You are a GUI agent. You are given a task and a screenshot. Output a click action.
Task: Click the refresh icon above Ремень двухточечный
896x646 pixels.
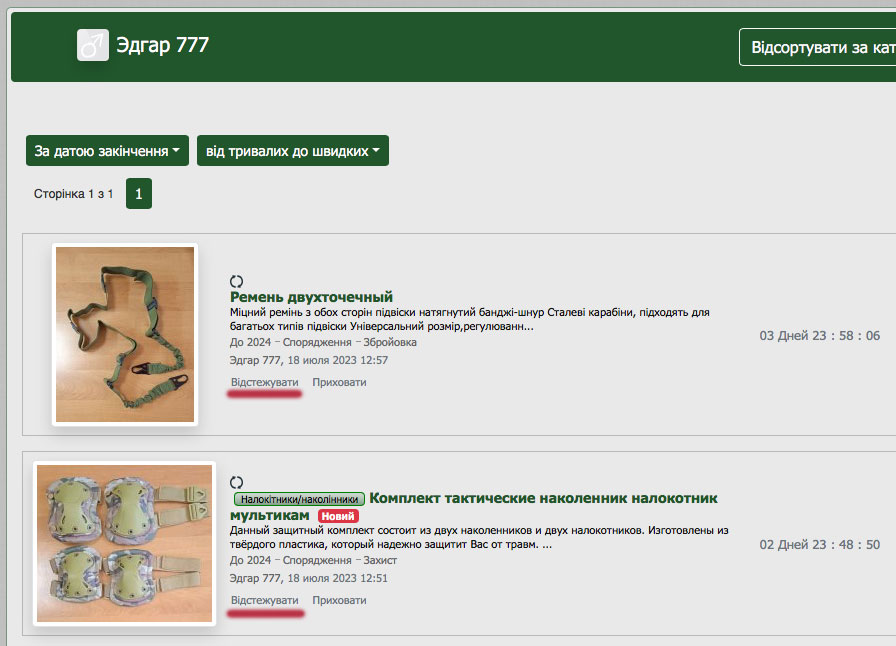coord(237,281)
